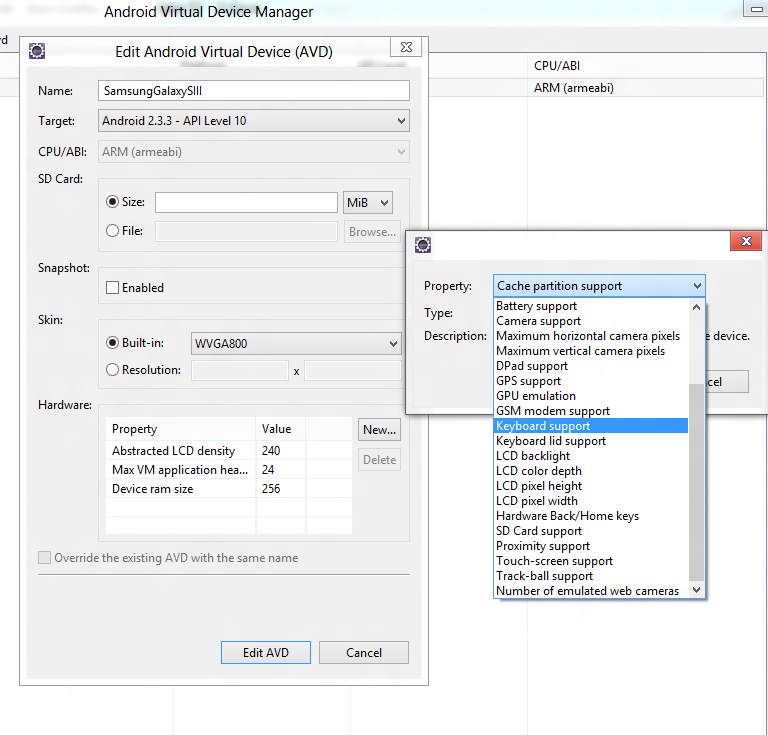Click the Property column header
Screen dimensions: 768x735
pyautogui.click(x=181, y=429)
